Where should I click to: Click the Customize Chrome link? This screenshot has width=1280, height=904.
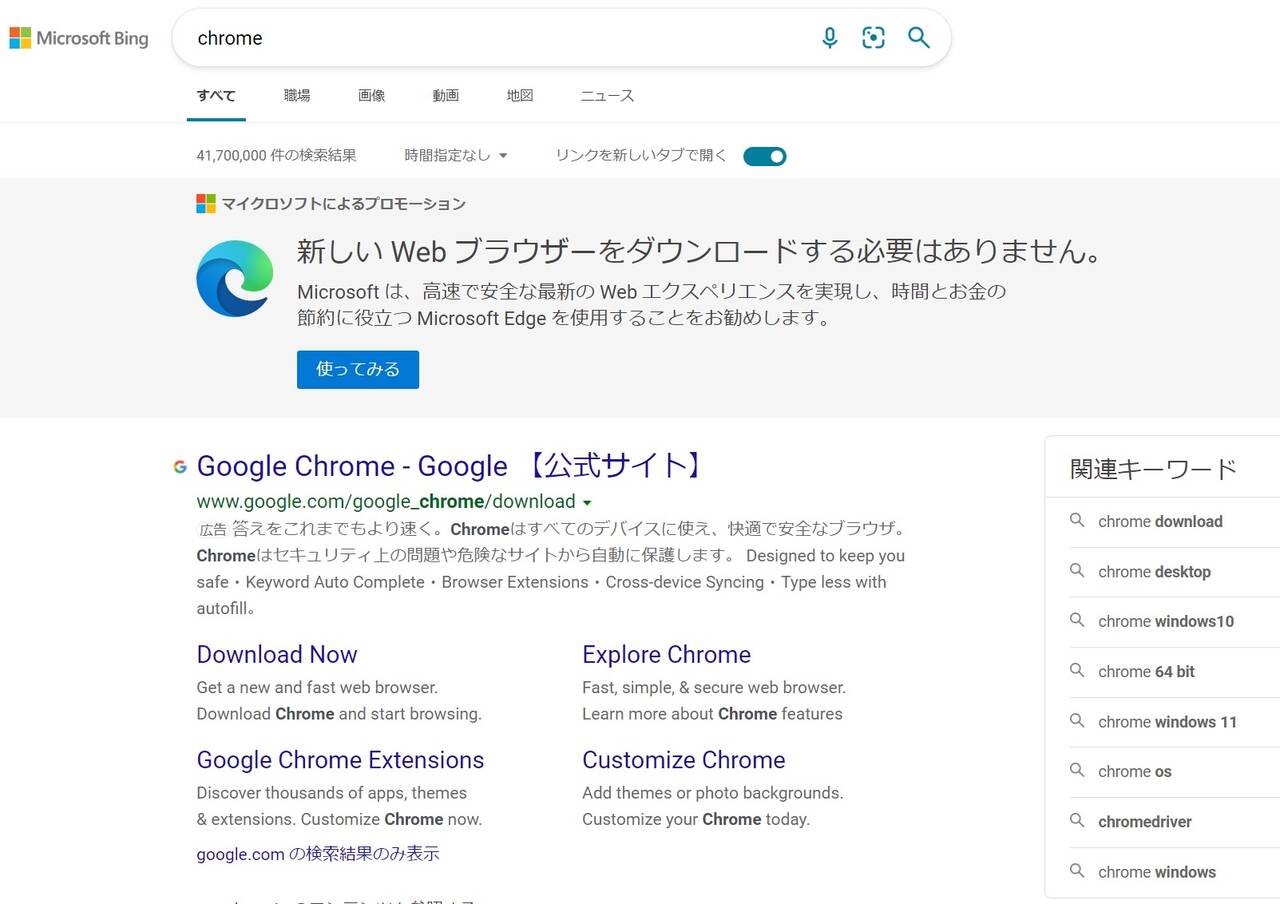point(683,760)
